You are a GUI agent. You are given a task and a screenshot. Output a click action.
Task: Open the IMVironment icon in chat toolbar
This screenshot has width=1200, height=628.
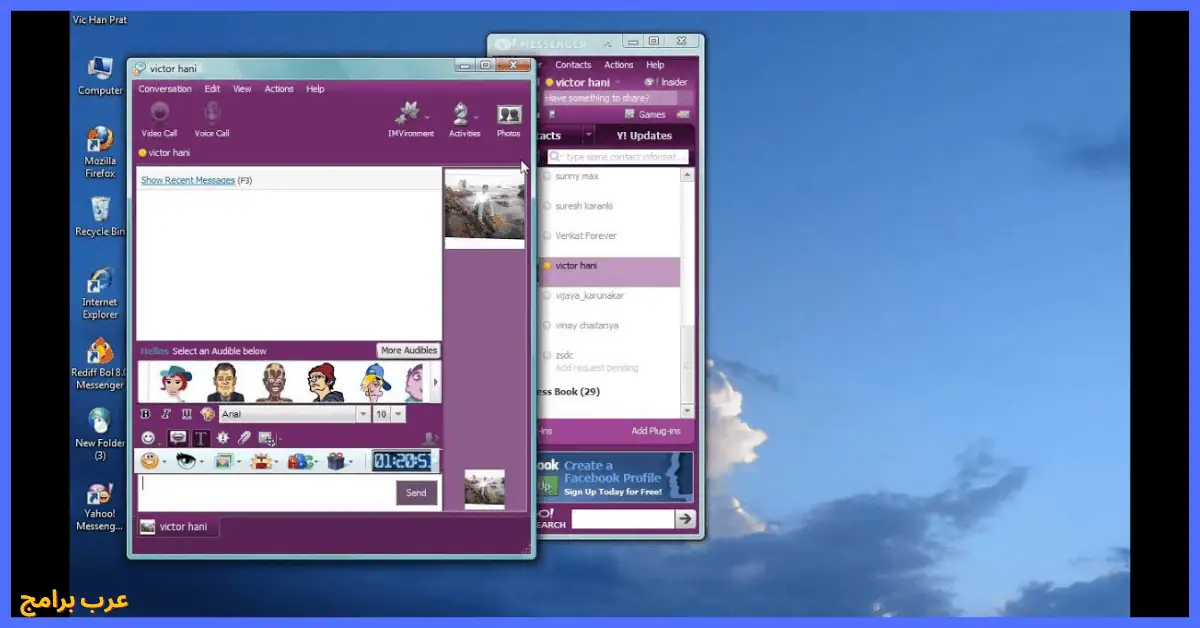pyautogui.click(x=409, y=118)
